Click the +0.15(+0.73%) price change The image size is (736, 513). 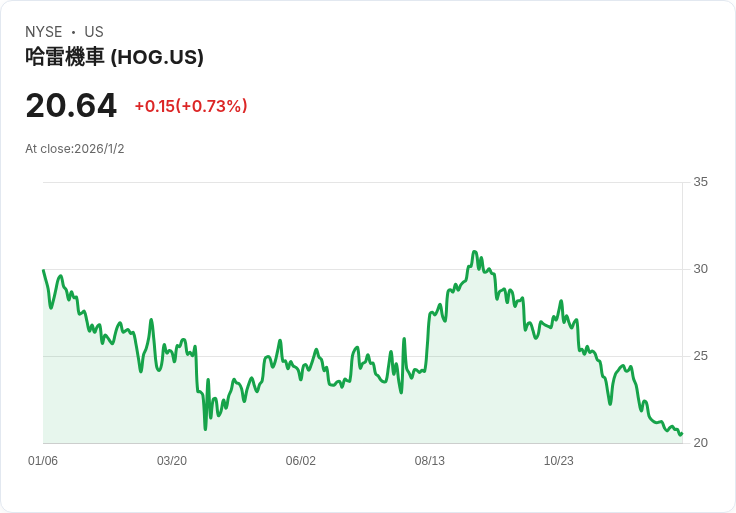(191, 106)
